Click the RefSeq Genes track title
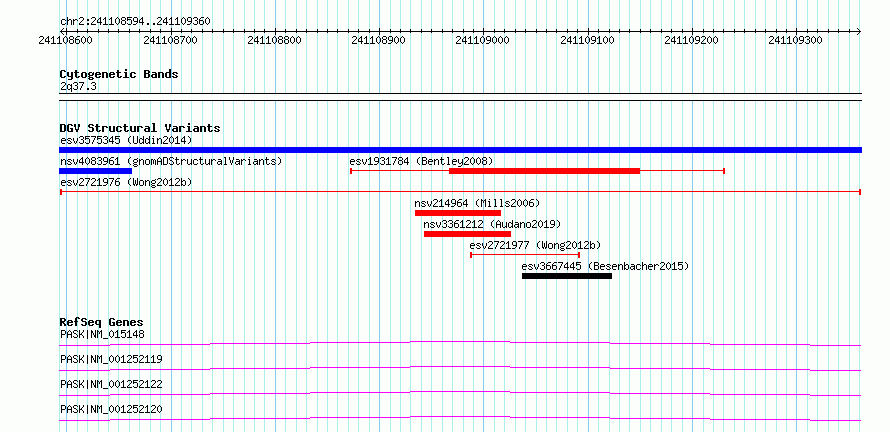The height and width of the screenshot is (432, 890). [x=101, y=322]
